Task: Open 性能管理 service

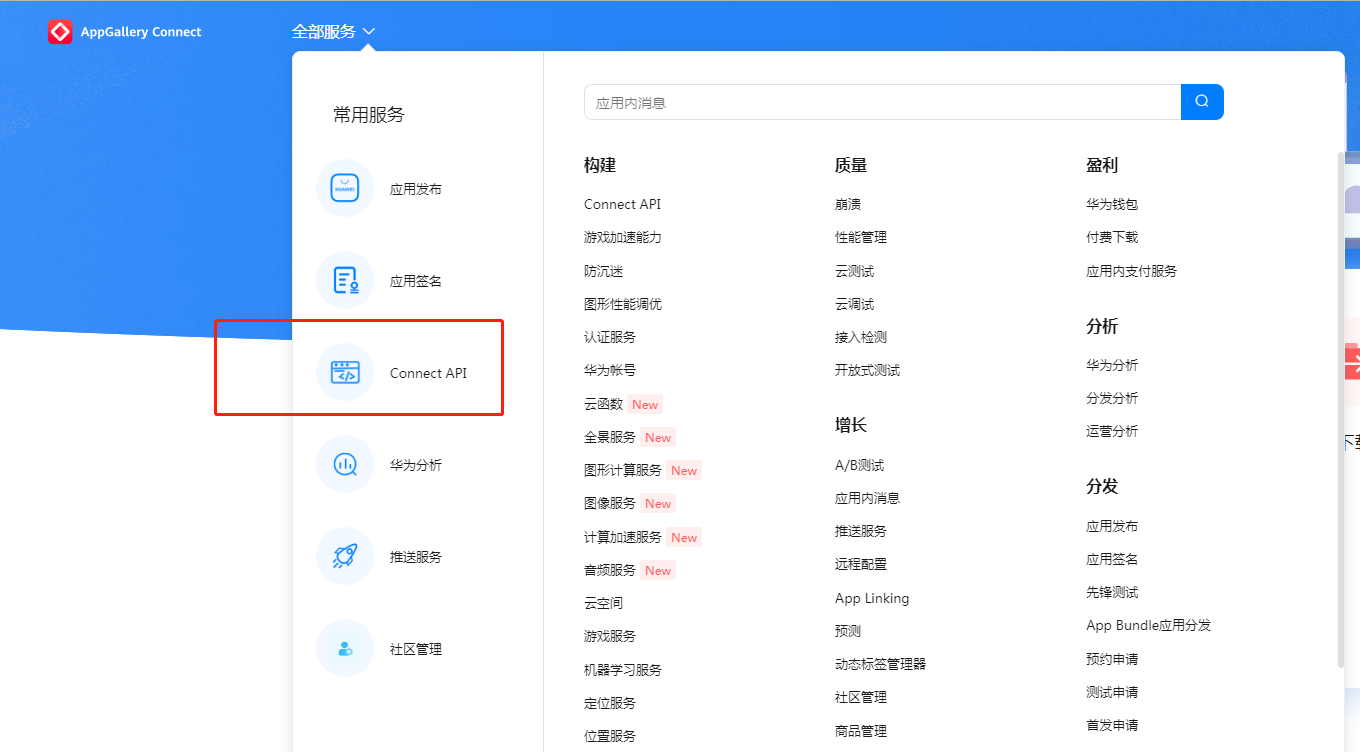Action: [x=861, y=237]
